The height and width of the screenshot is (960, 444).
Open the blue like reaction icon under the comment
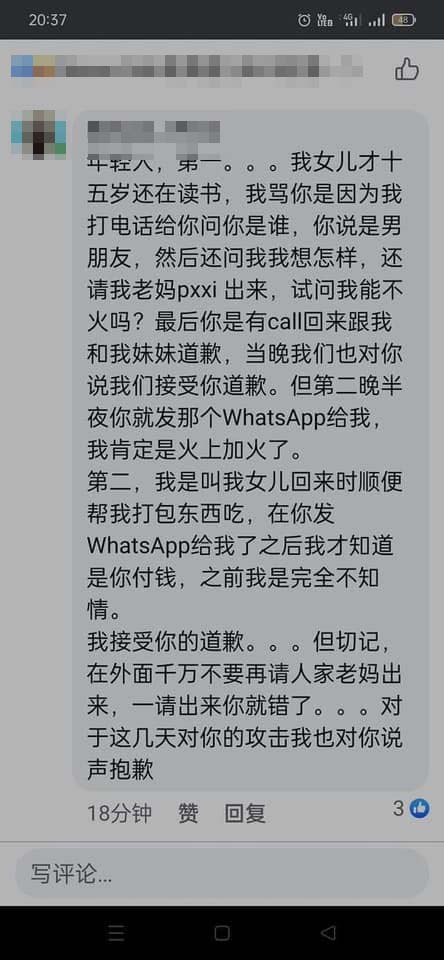click(x=420, y=808)
